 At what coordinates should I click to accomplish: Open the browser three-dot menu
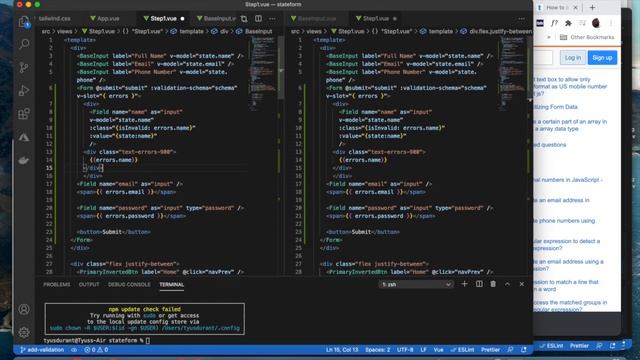pos(611,23)
